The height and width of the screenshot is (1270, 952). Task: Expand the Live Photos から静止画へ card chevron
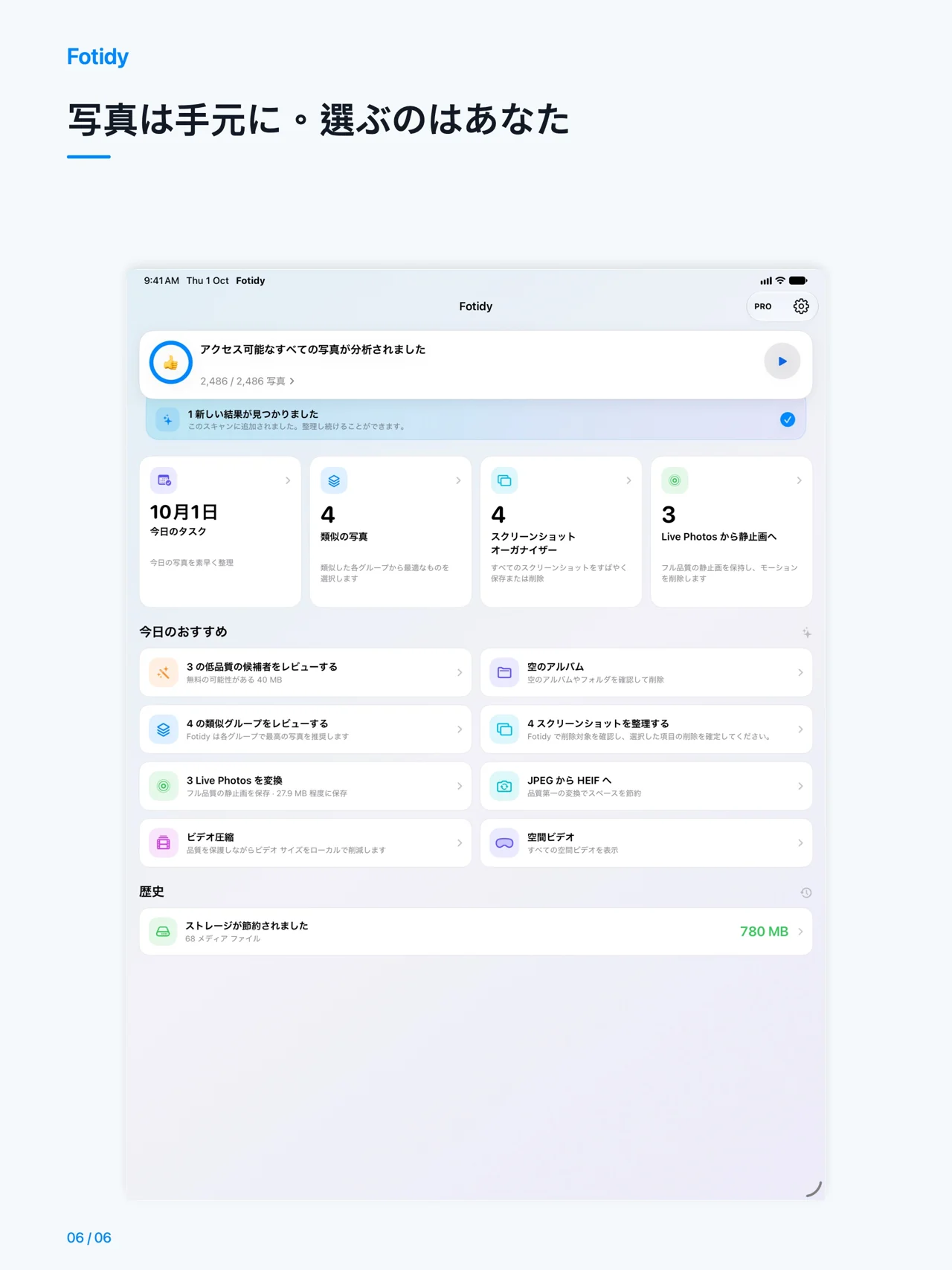[x=799, y=480]
